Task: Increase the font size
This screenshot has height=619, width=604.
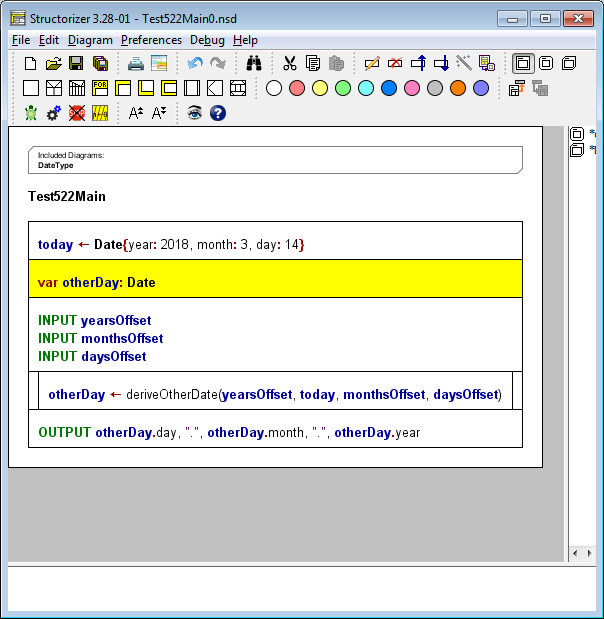Action: (136, 113)
